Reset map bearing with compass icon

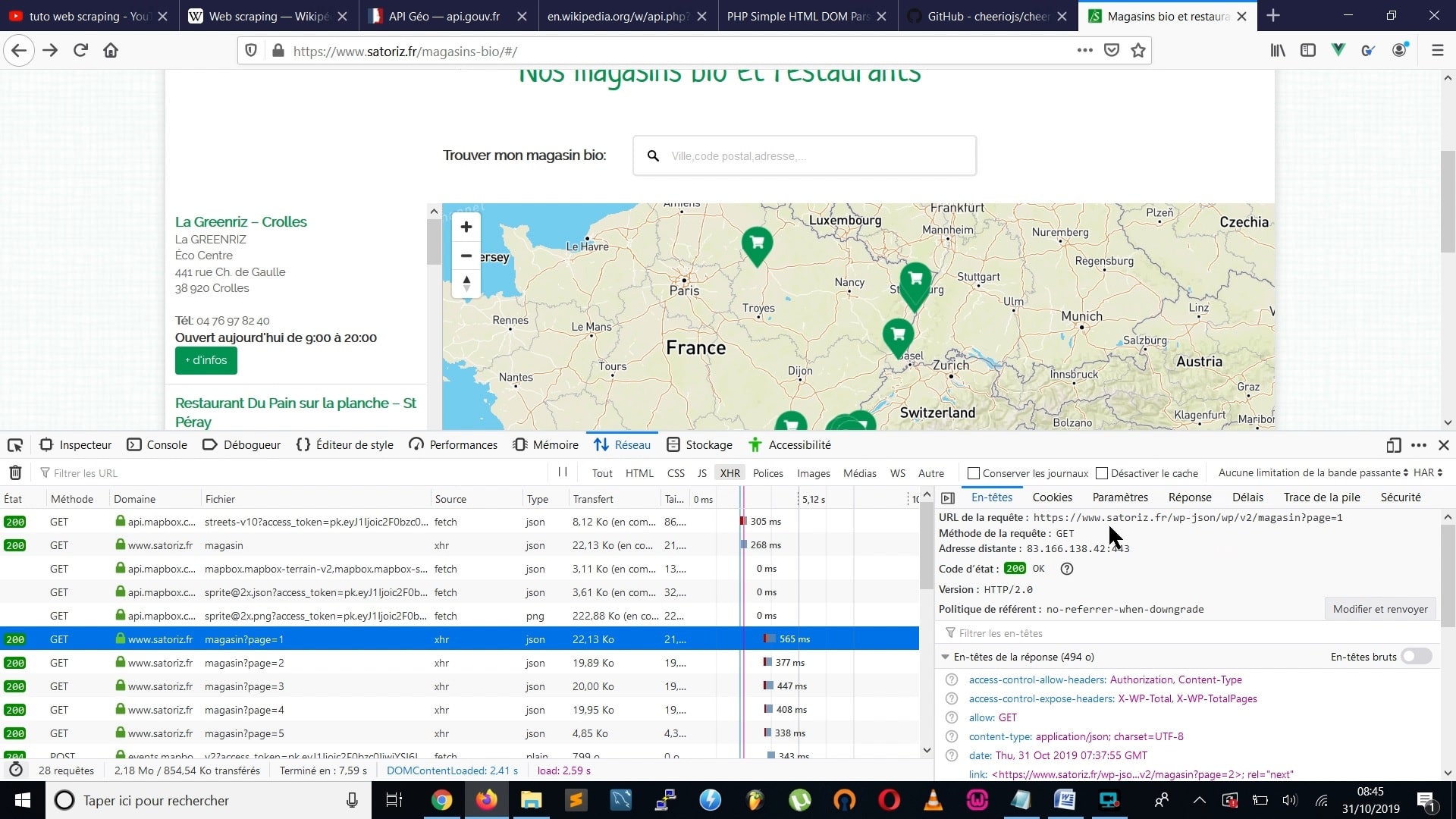466,284
